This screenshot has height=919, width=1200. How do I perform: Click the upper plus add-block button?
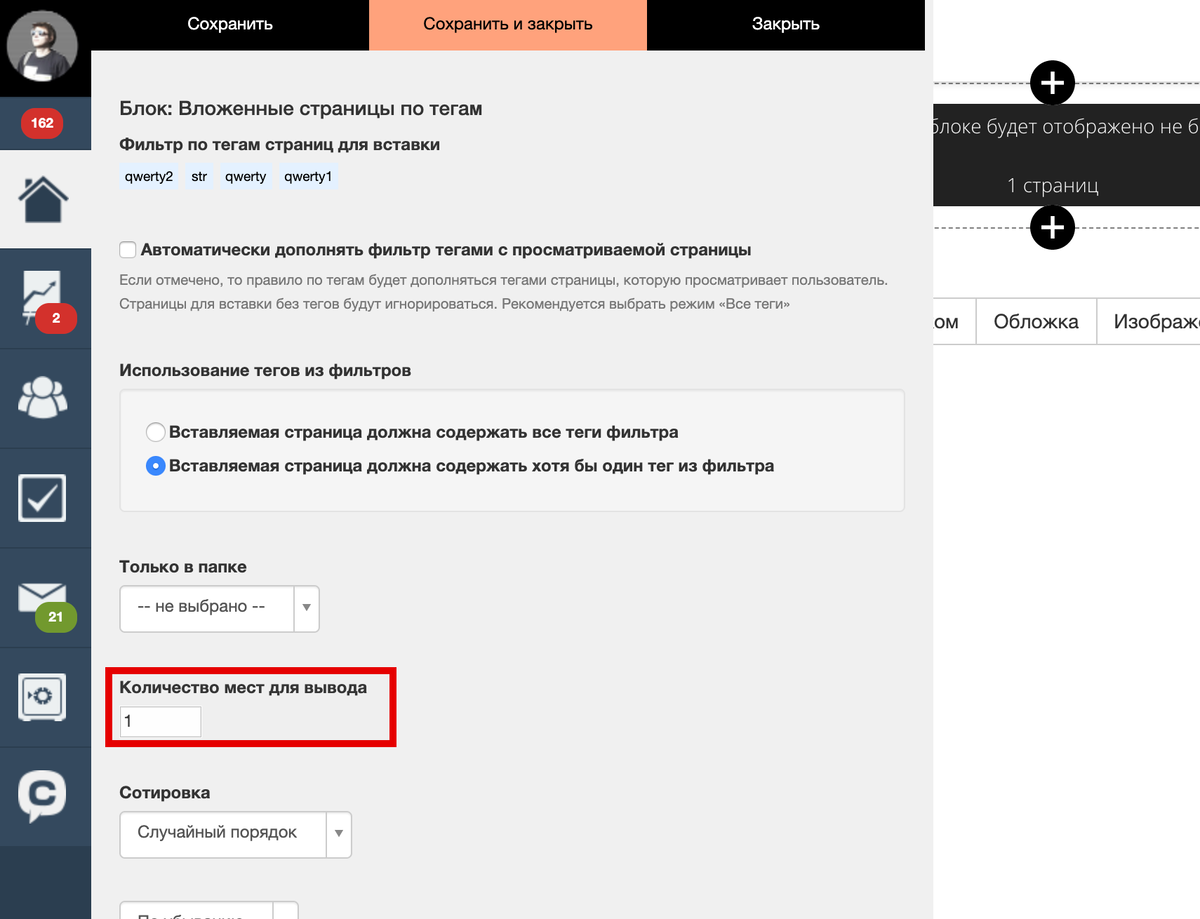pos(1052,82)
